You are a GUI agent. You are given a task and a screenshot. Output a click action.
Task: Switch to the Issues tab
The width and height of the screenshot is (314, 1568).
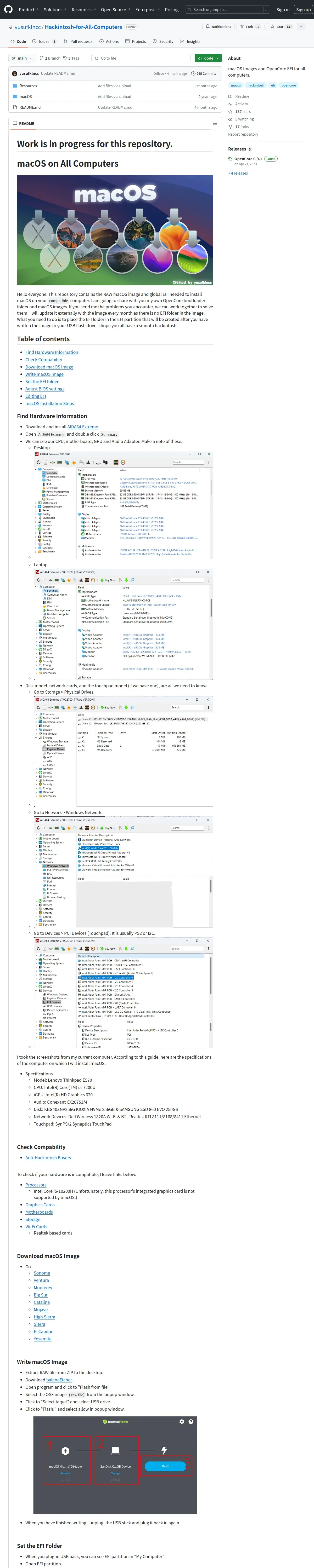pyautogui.click(x=45, y=41)
